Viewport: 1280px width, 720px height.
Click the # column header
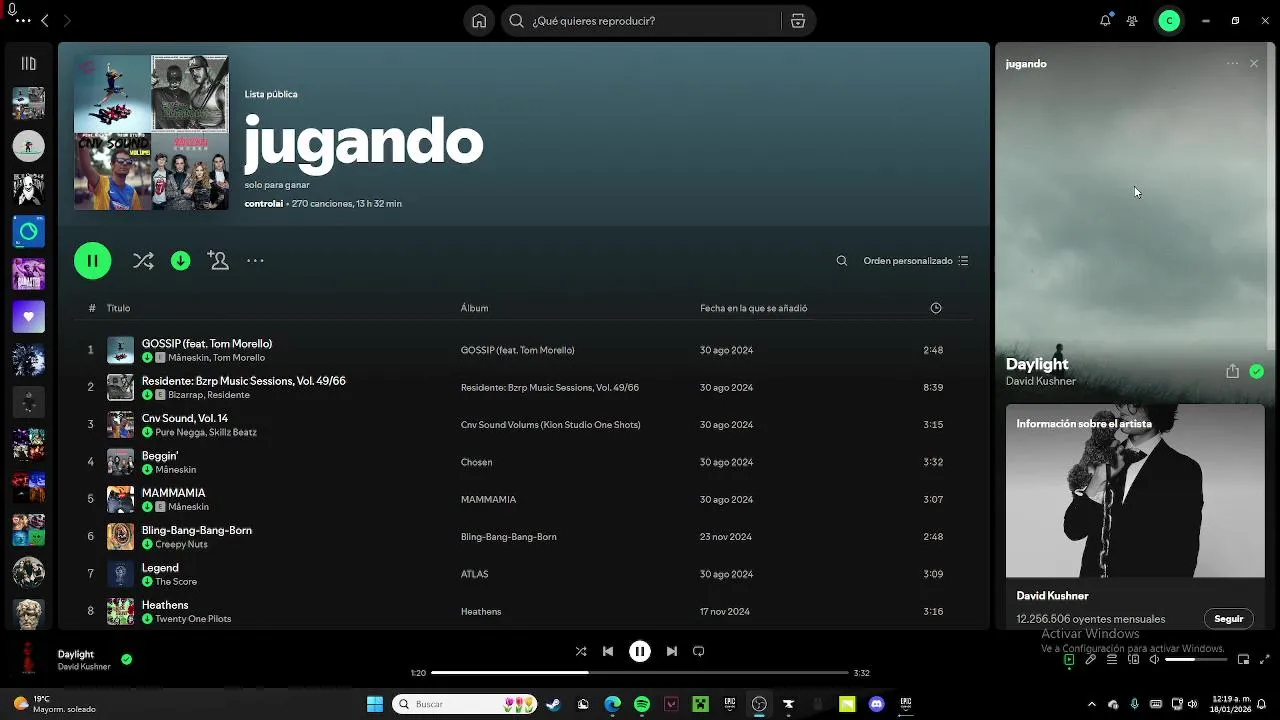click(91, 308)
